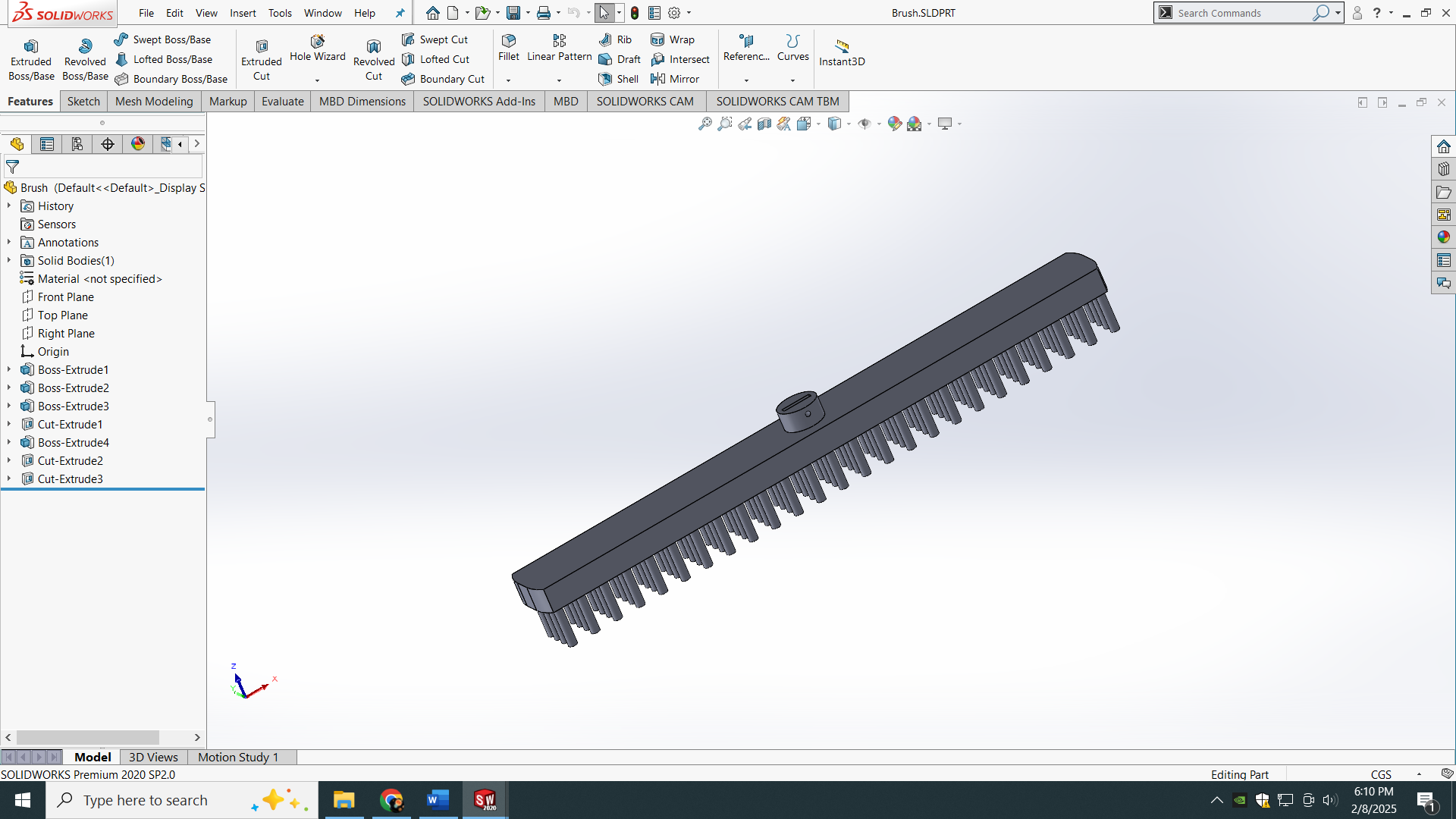Viewport: 1456px width, 819px height.
Task: Open the DimXpertManager tab in the left panel
Action: click(x=108, y=144)
